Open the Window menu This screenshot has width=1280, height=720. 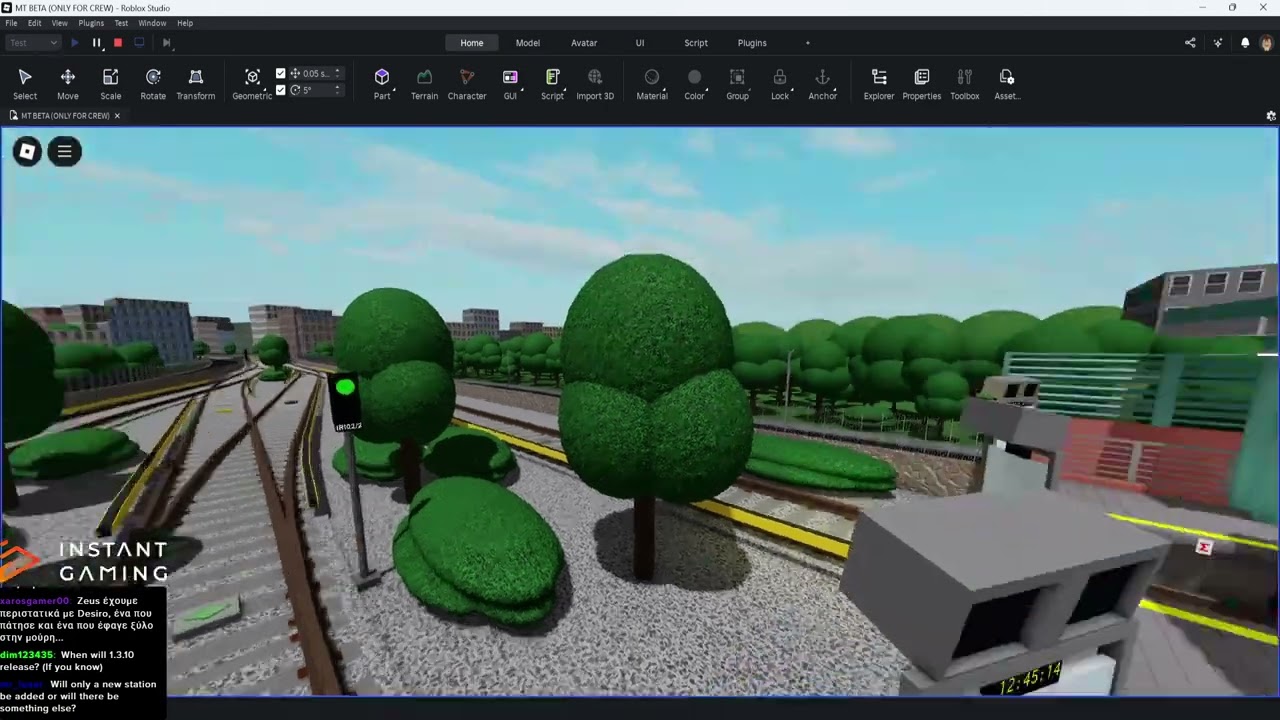click(x=152, y=23)
